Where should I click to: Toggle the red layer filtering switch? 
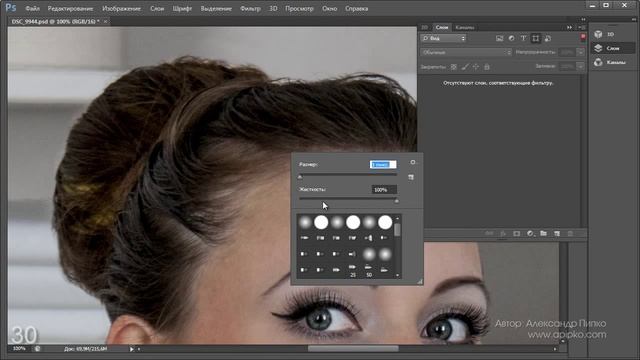pos(583,37)
